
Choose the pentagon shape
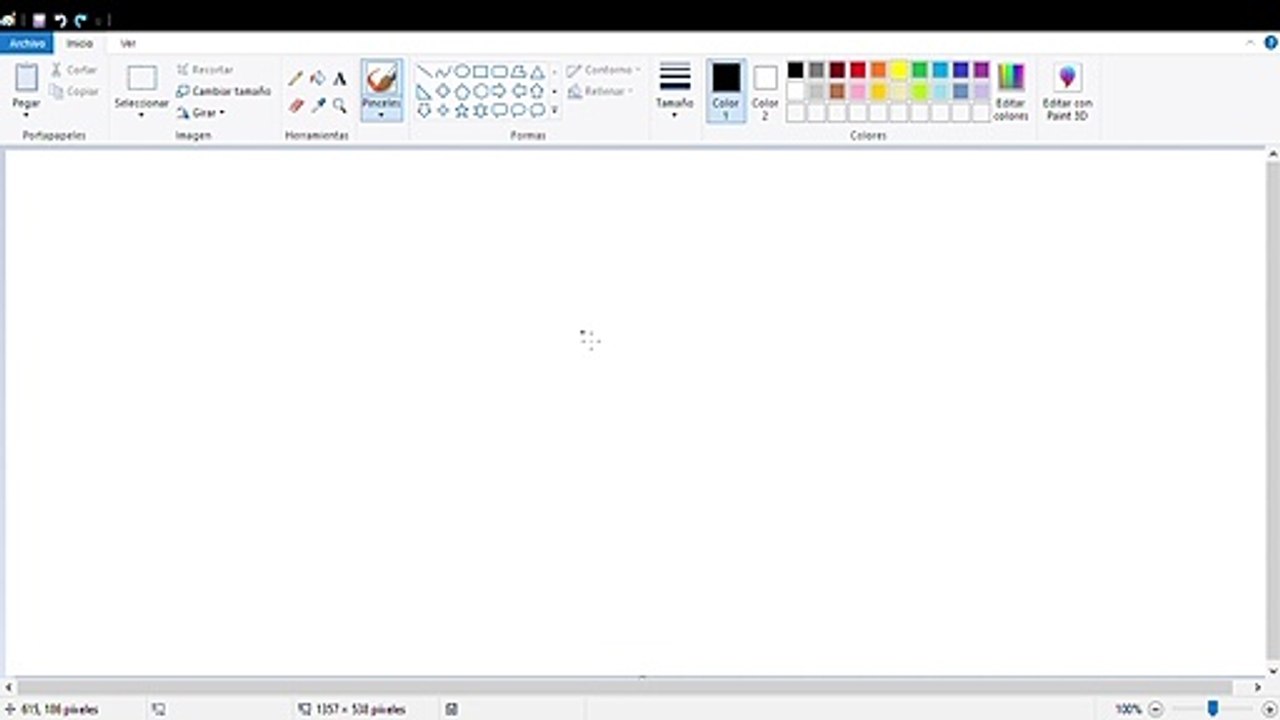point(462,91)
